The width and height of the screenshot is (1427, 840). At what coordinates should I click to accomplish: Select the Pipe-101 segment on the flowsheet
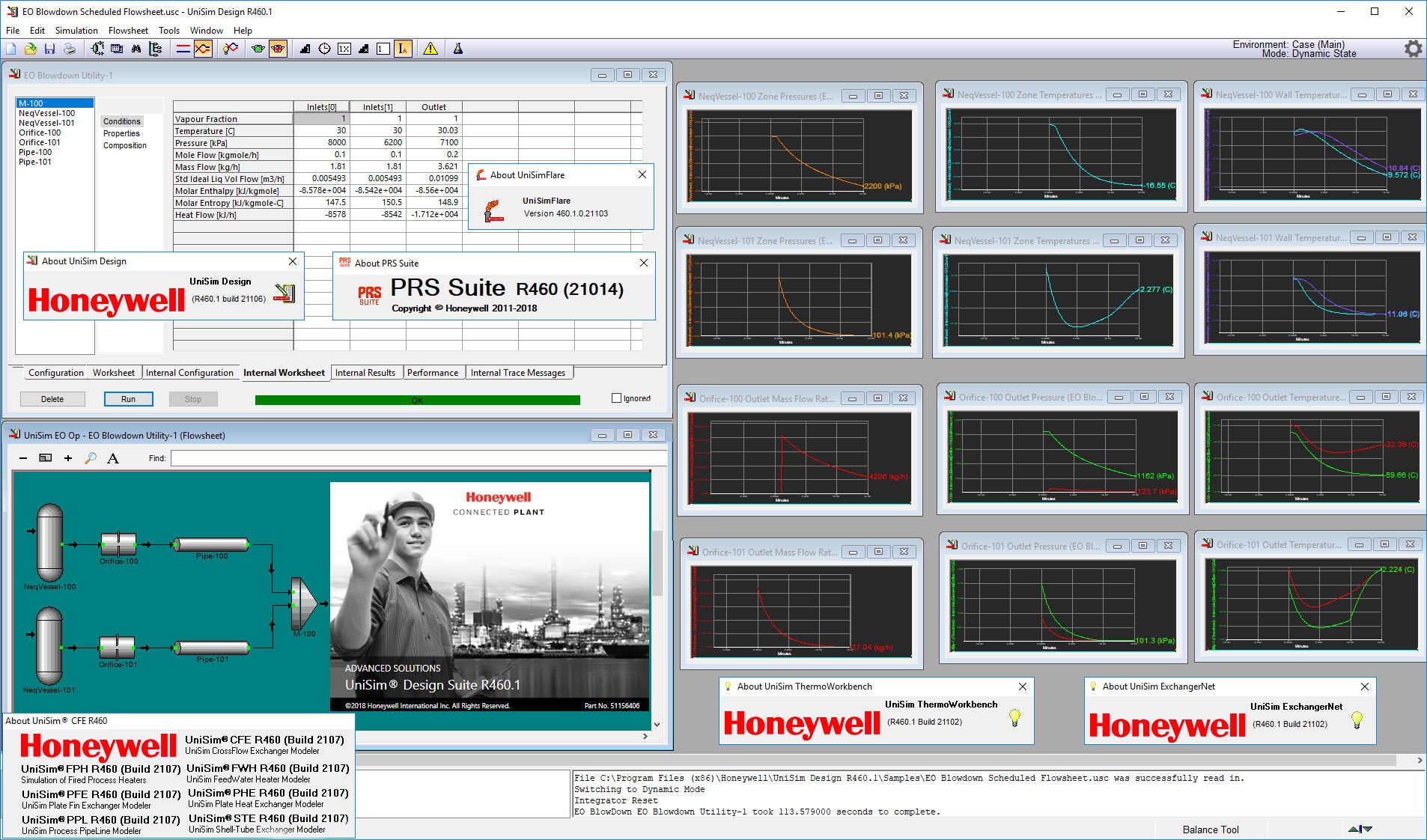coord(212,647)
